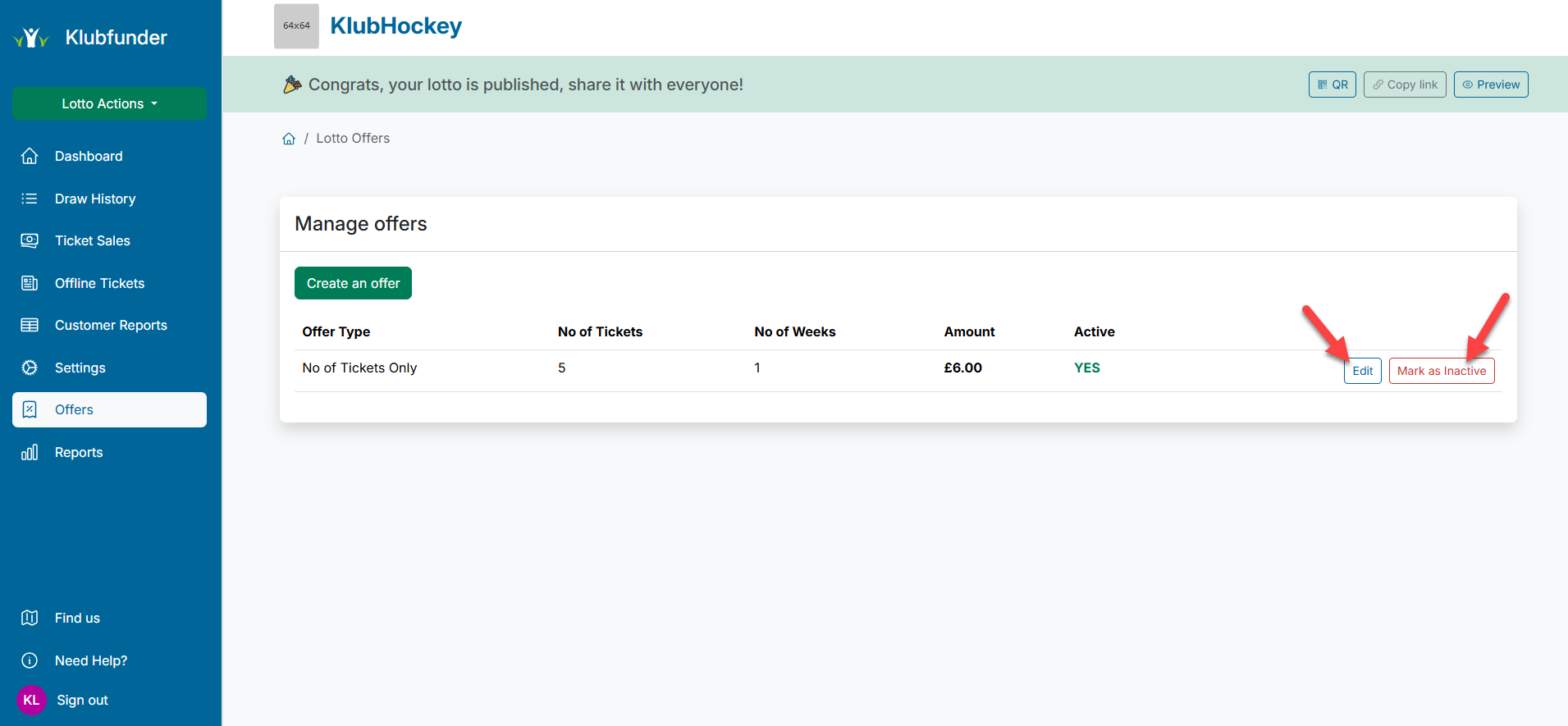Image resolution: width=1568 pixels, height=726 pixels.
Task: Open Dashboard from the sidebar
Action: [89, 156]
